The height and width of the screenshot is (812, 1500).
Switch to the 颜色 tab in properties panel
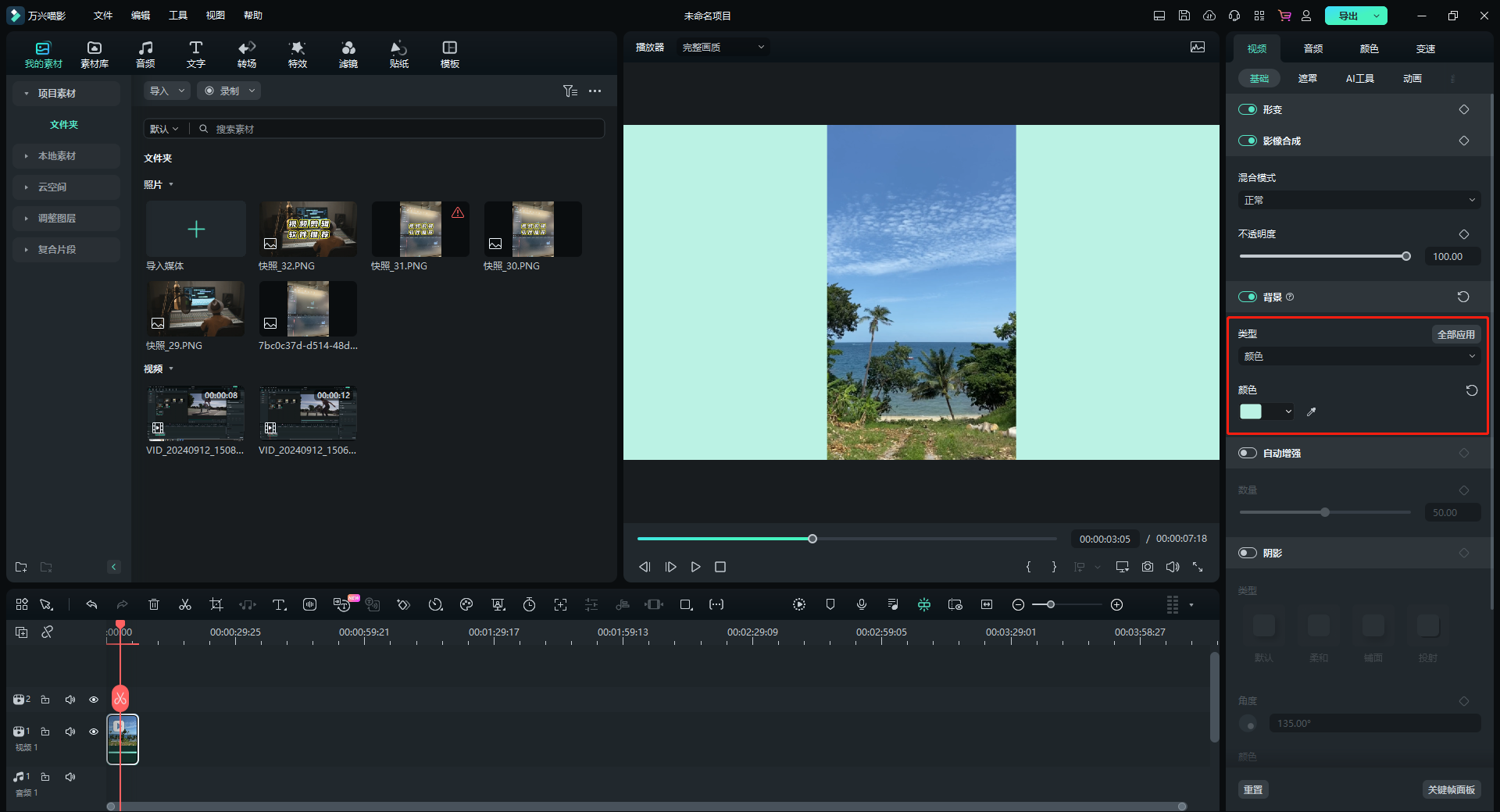pyautogui.click(x=1369, y=48)
